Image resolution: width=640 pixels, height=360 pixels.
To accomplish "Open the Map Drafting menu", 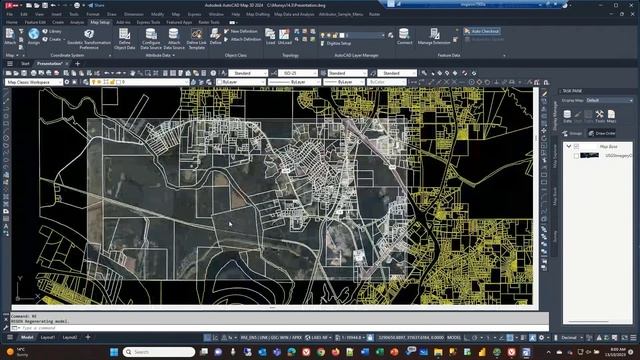I will click(258, 14).
